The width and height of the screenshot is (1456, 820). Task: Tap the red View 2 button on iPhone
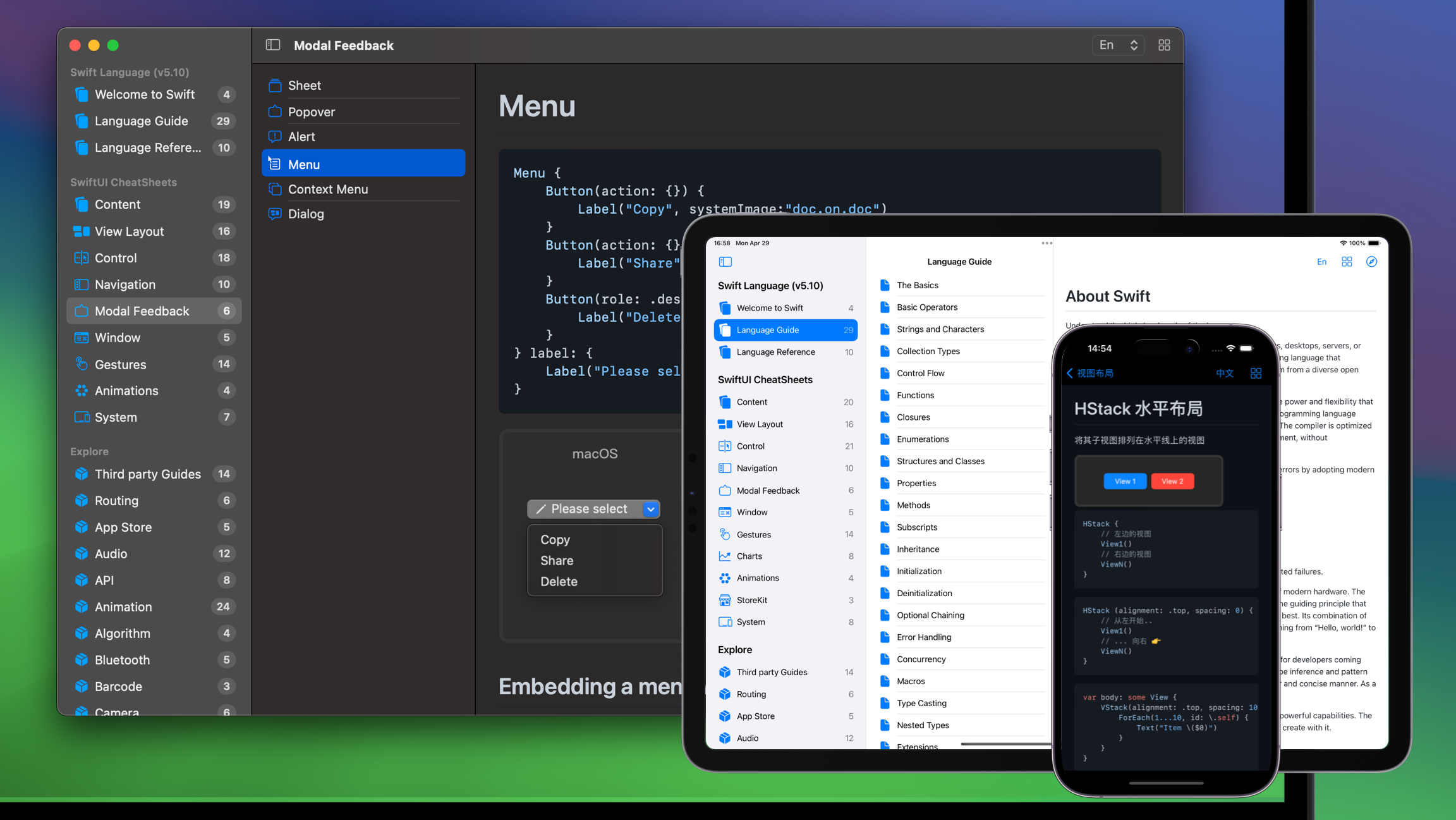pos(1172,481)
